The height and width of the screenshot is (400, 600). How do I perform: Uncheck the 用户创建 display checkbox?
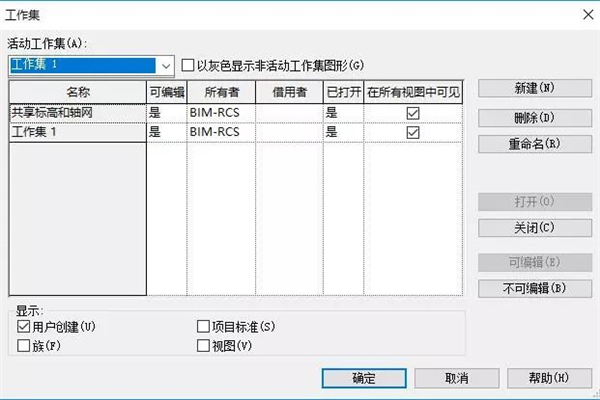(x=25, y=327)
